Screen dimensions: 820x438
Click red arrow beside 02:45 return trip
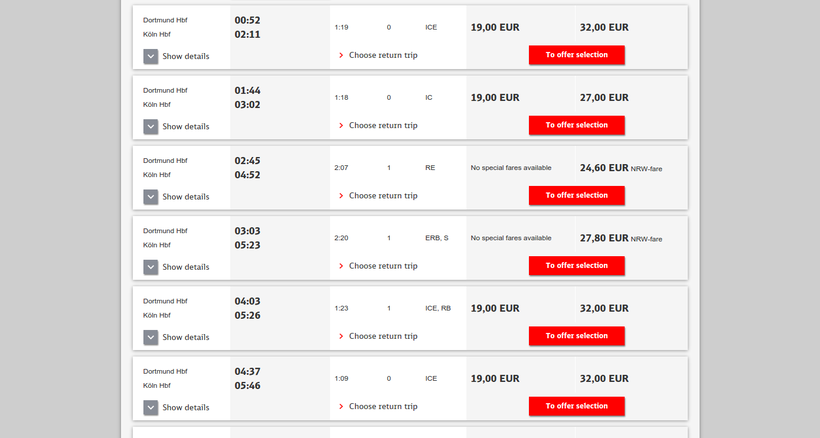pos(341,196)
